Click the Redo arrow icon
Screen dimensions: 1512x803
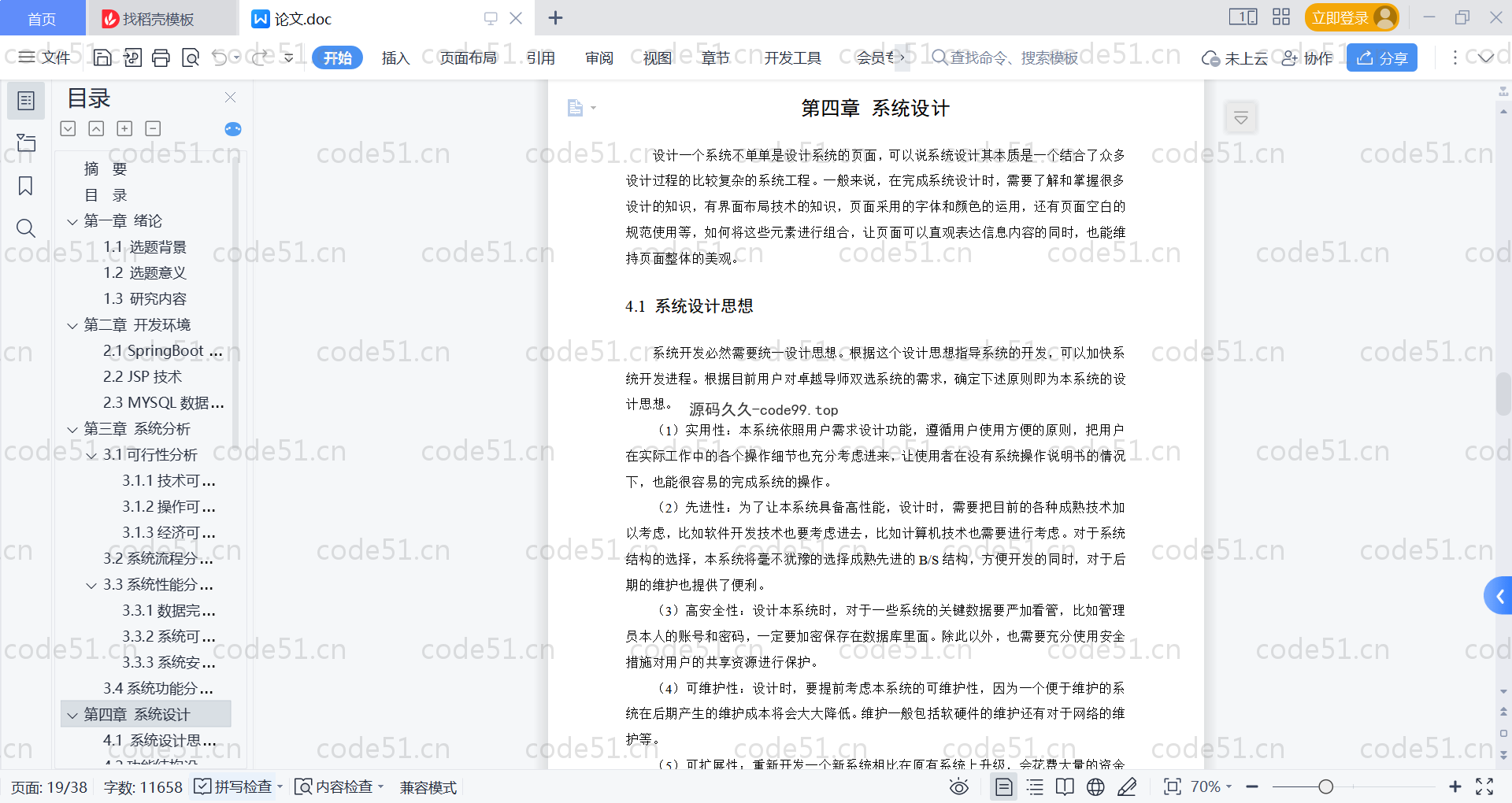point(259,57)
